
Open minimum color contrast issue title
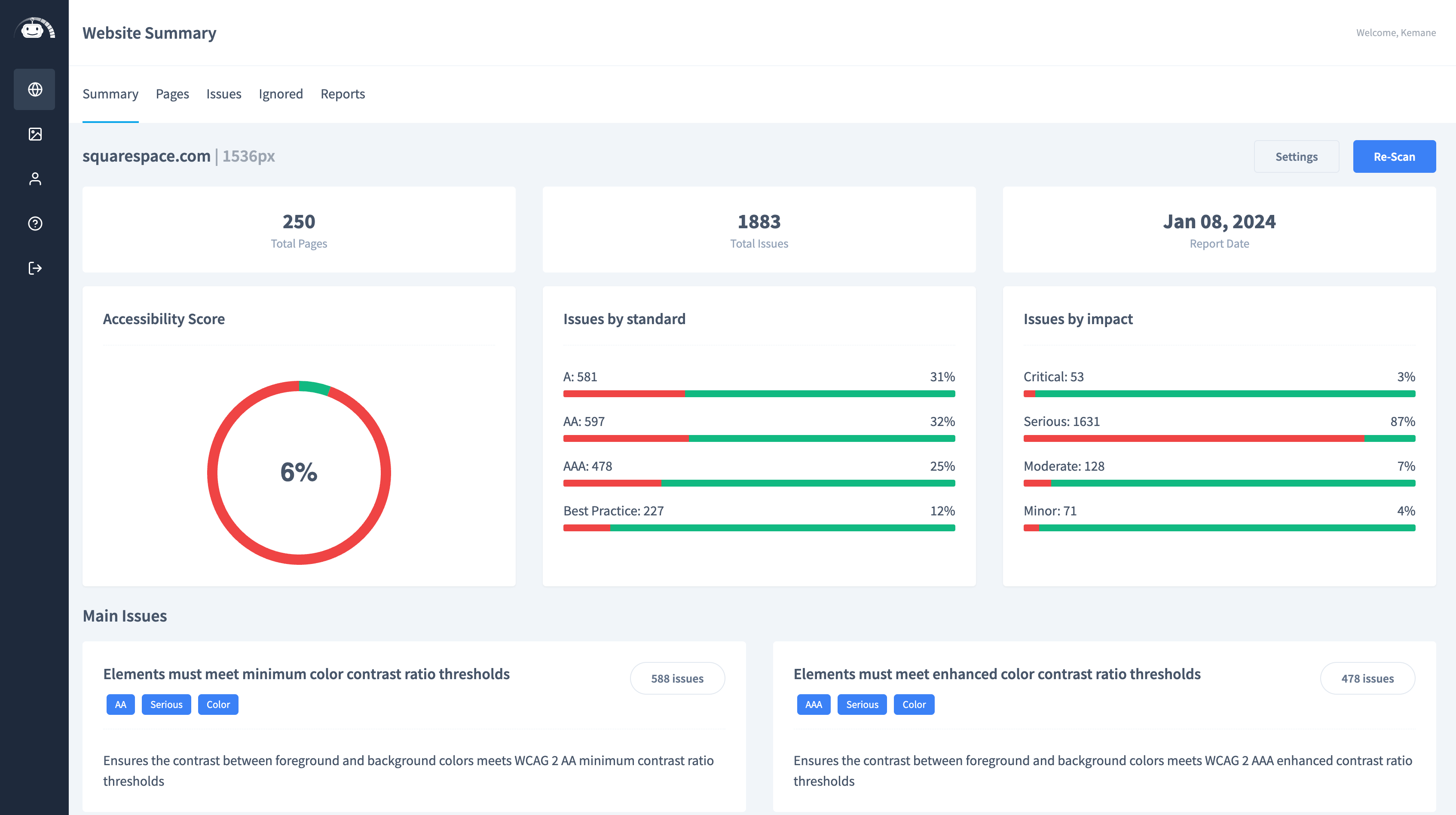(306, 674)
